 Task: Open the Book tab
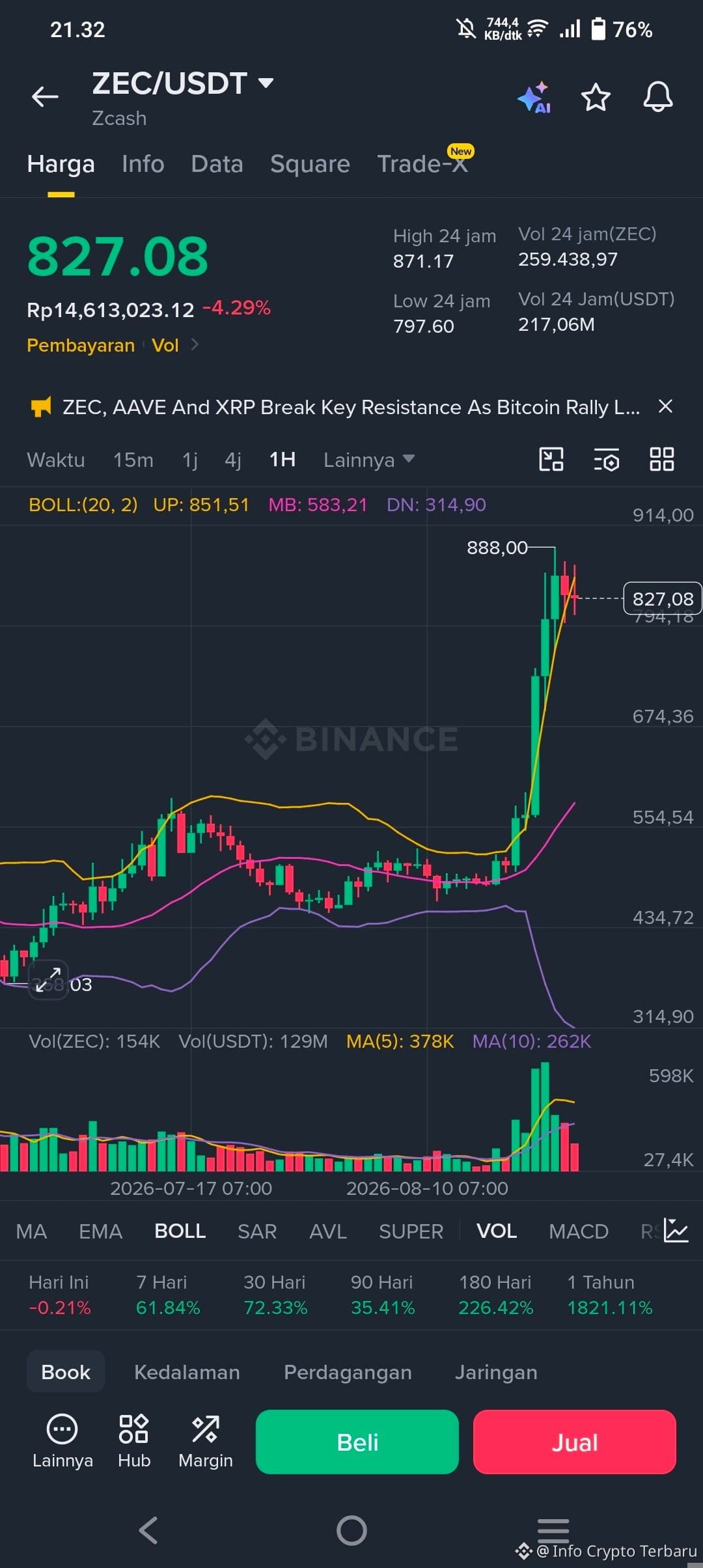[66, 1371]
